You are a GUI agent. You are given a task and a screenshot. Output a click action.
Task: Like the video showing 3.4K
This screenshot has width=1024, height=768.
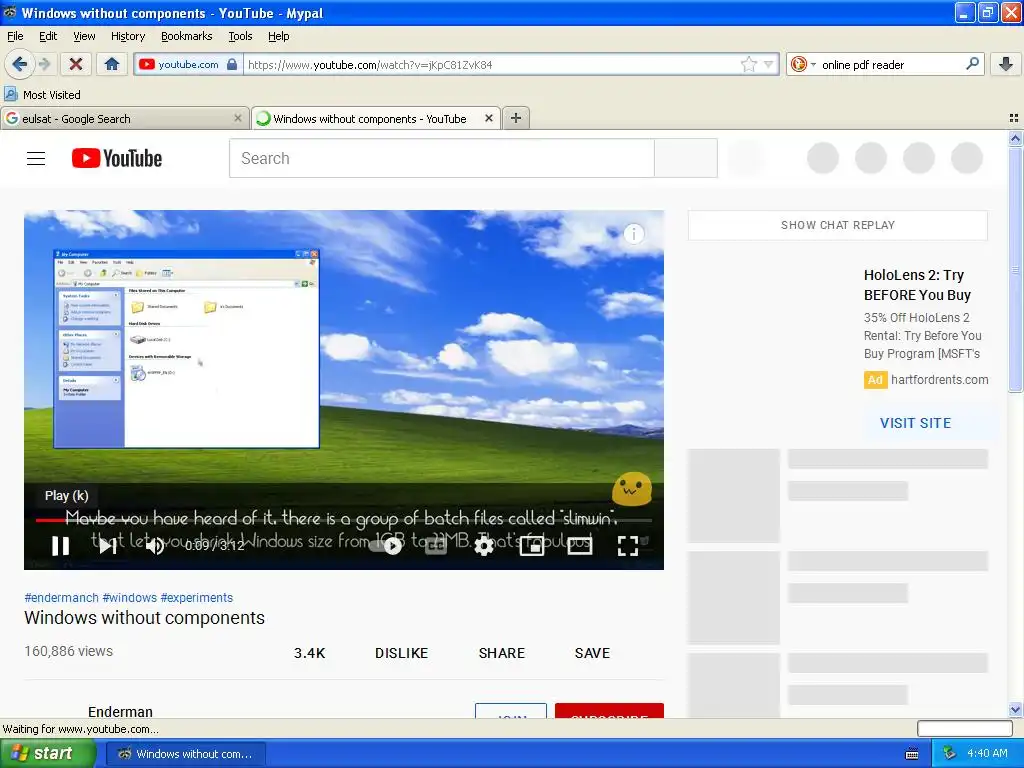point(309,653)
